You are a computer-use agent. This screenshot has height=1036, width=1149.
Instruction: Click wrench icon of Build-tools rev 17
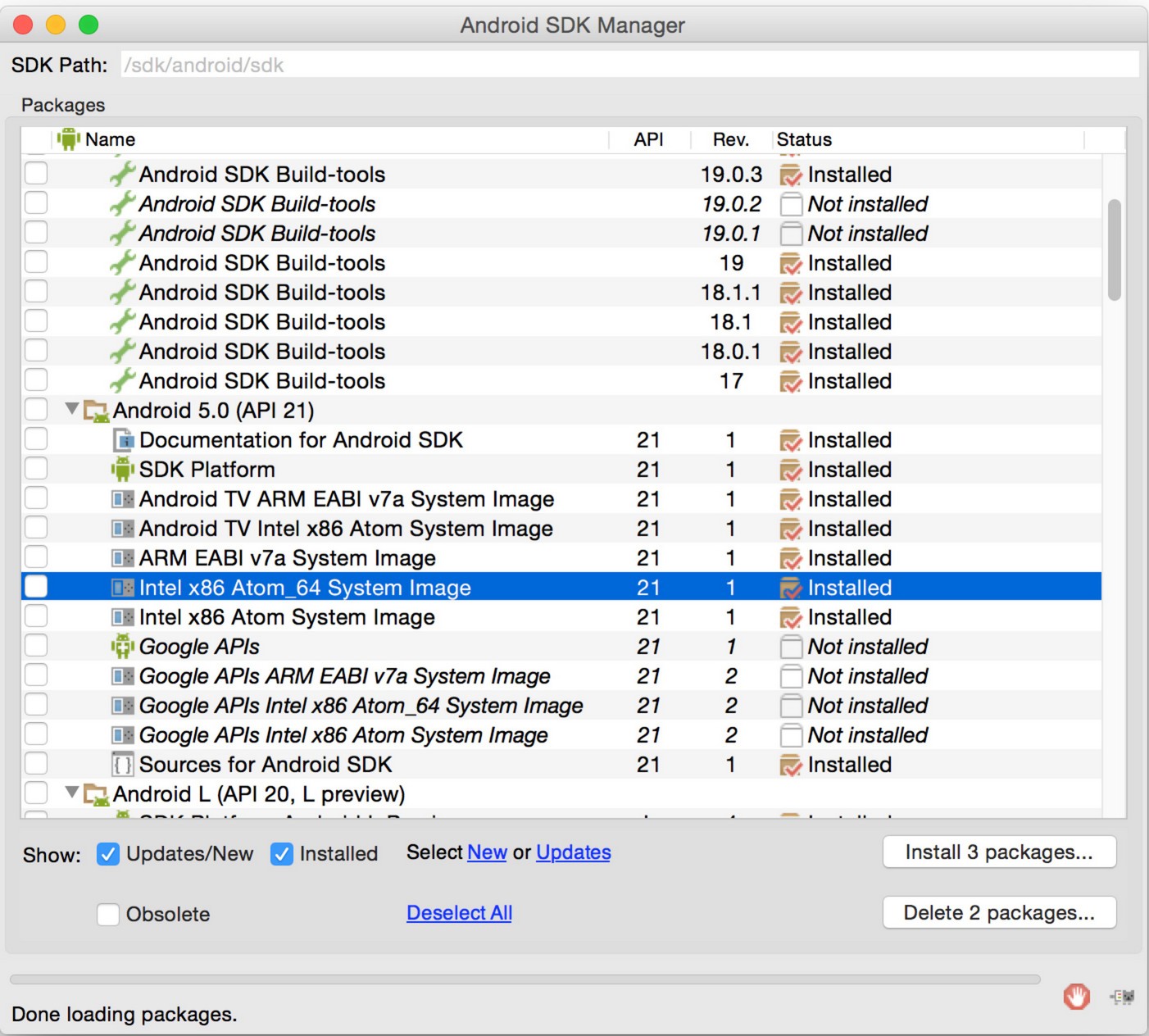(x=122, y=380)
